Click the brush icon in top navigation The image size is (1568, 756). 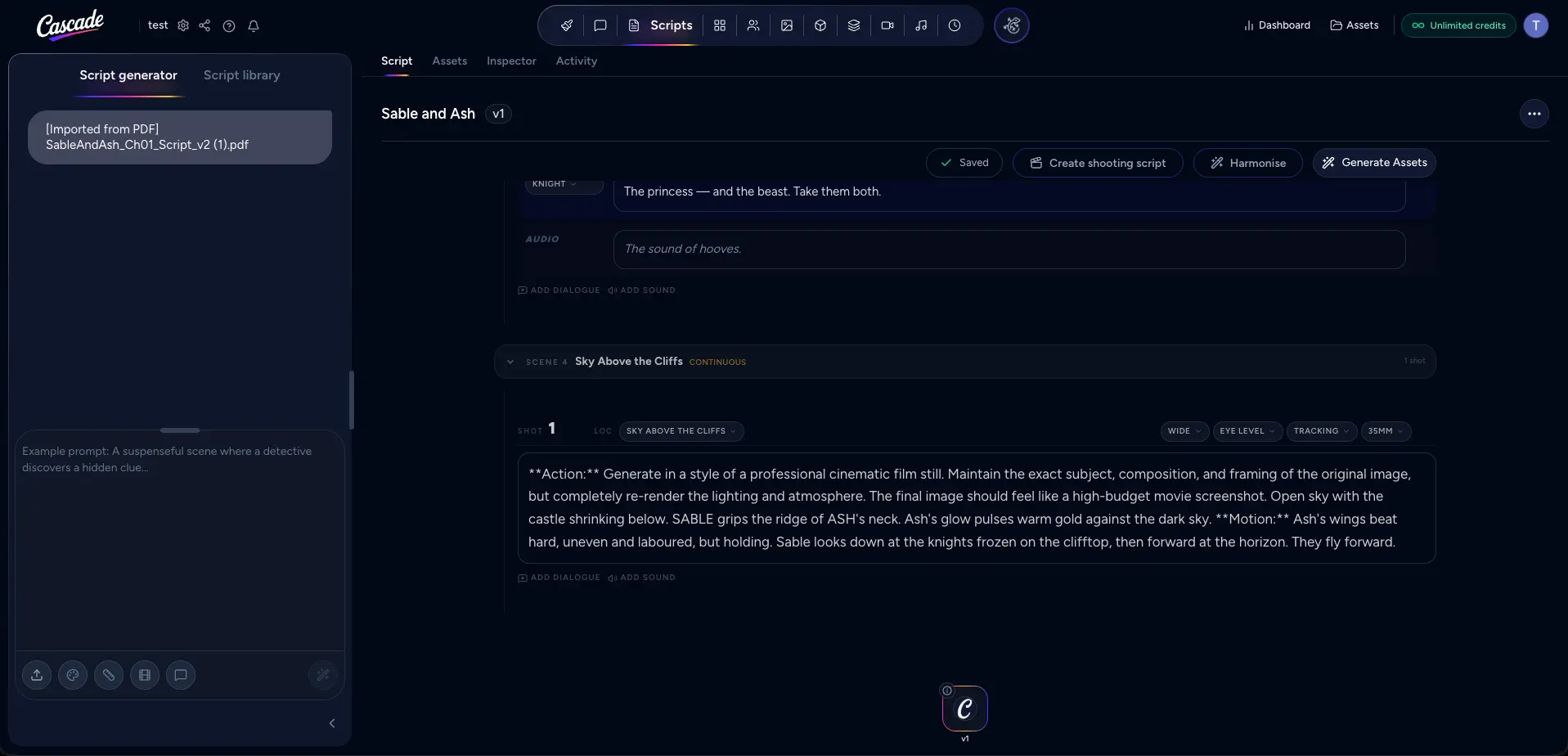pyautogui.click(x=566, y=25)
